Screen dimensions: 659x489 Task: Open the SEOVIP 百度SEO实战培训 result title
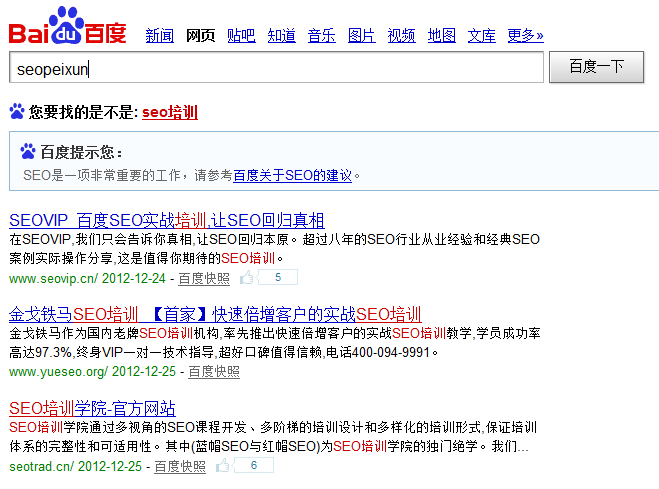[166, 220]
